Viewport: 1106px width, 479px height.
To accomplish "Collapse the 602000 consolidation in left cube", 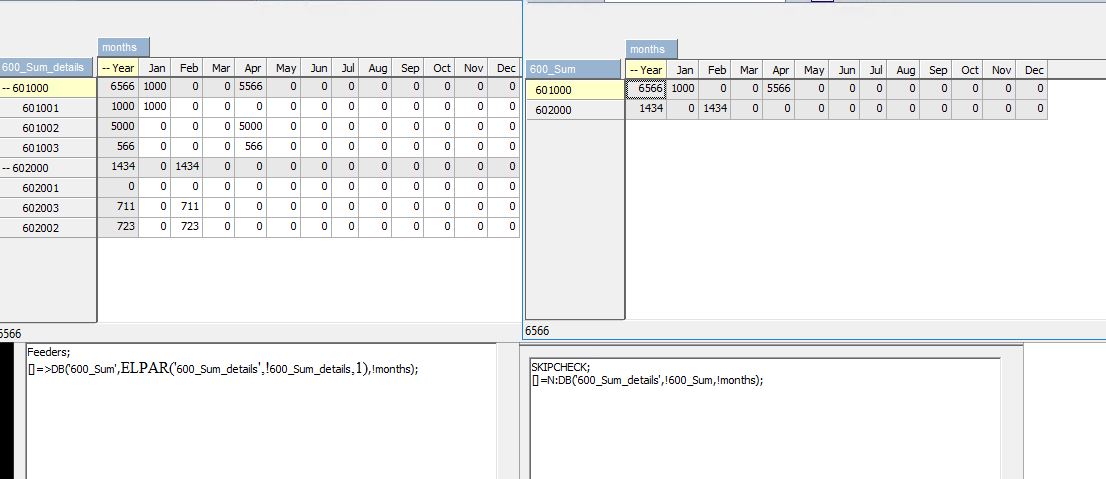I will click(x=7, y=168).
